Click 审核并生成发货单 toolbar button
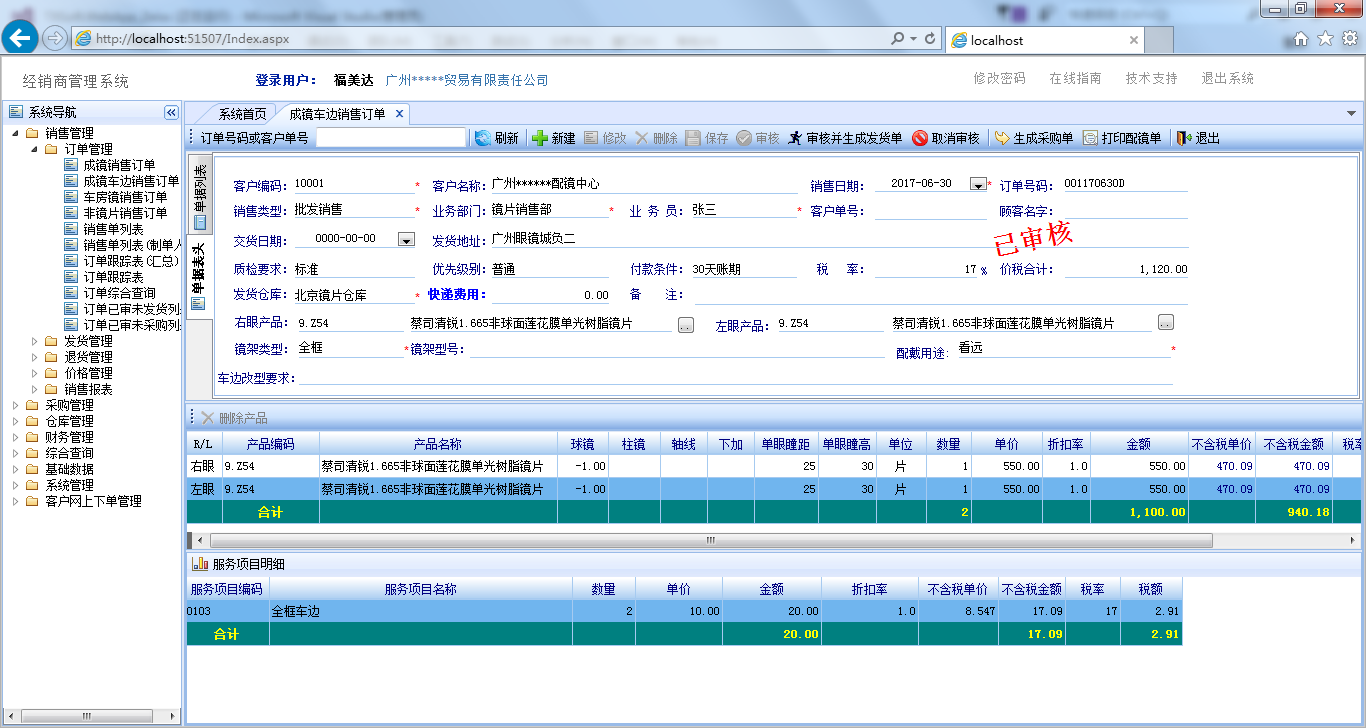This screenshot has width=1366, height=728. click(846, 138)
